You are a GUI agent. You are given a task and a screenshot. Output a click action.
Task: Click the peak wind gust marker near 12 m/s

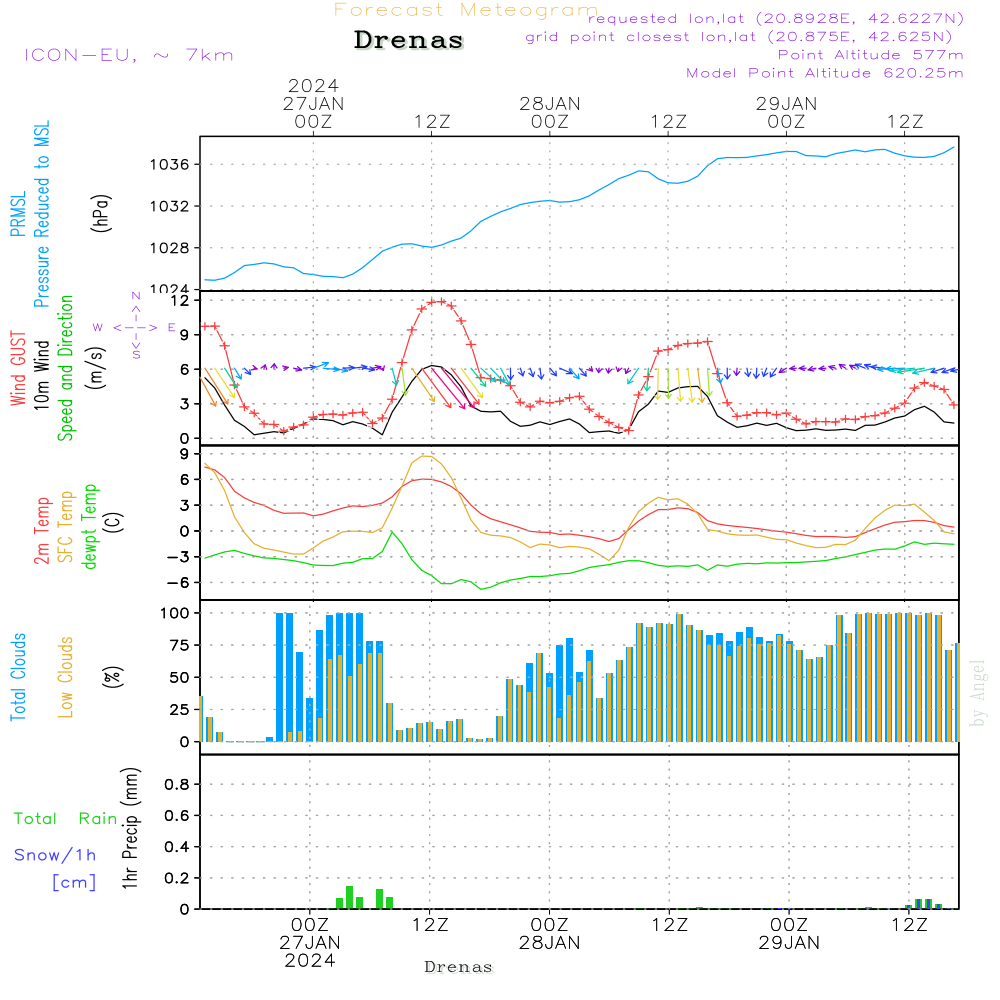tap(436, 301)
